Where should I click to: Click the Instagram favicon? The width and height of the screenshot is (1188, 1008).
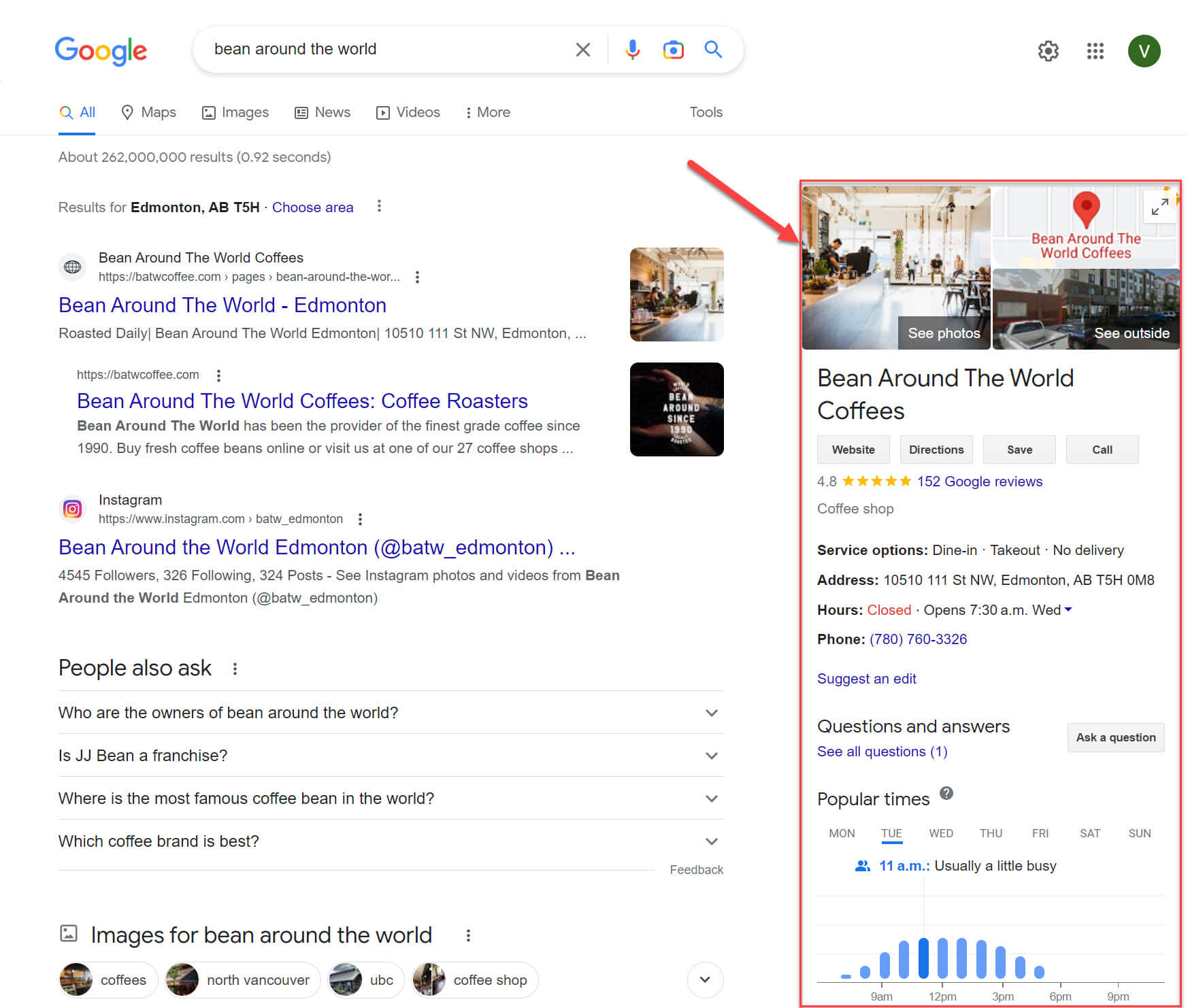point(73,509)
